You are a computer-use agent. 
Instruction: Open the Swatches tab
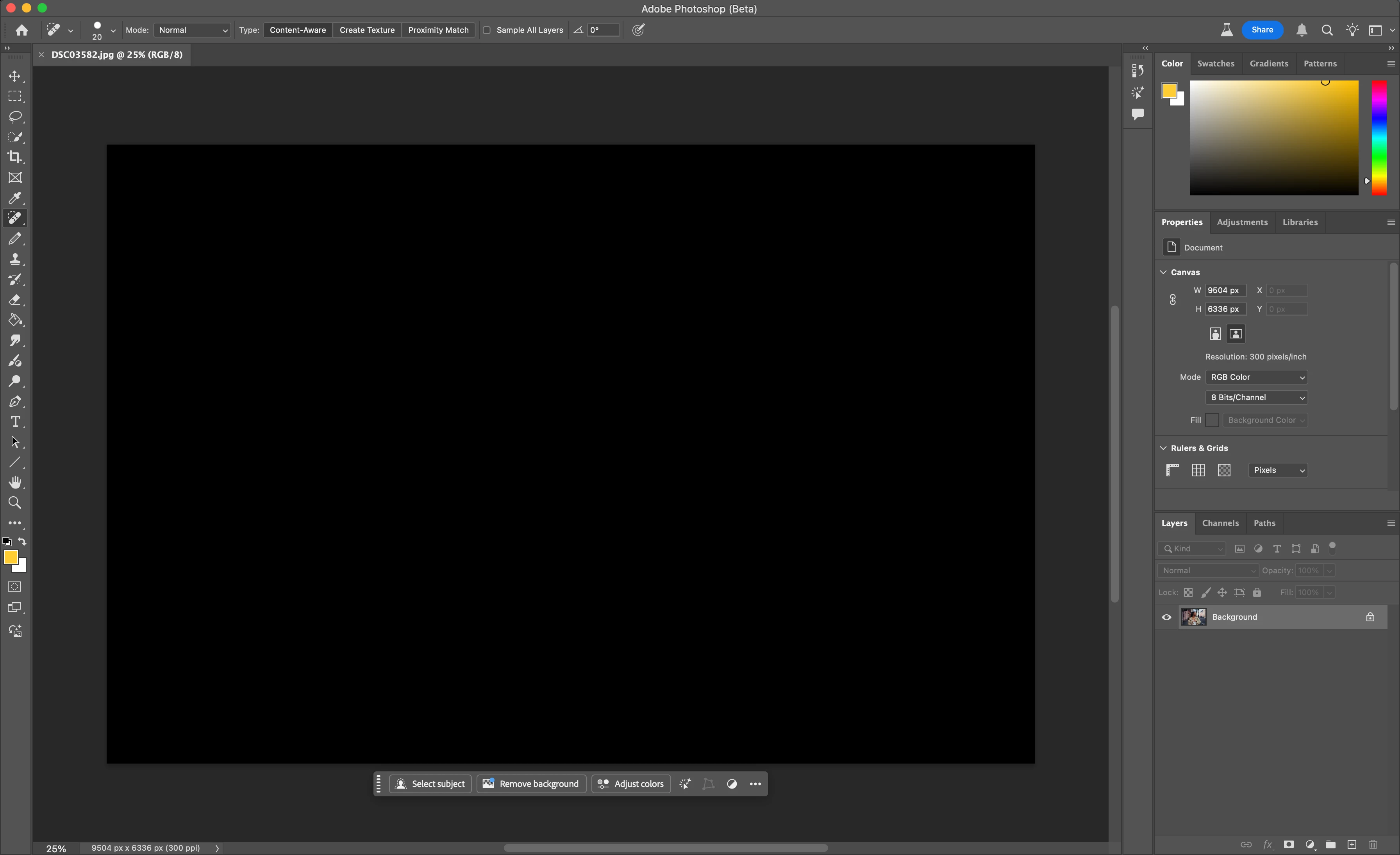[1215, 64]
